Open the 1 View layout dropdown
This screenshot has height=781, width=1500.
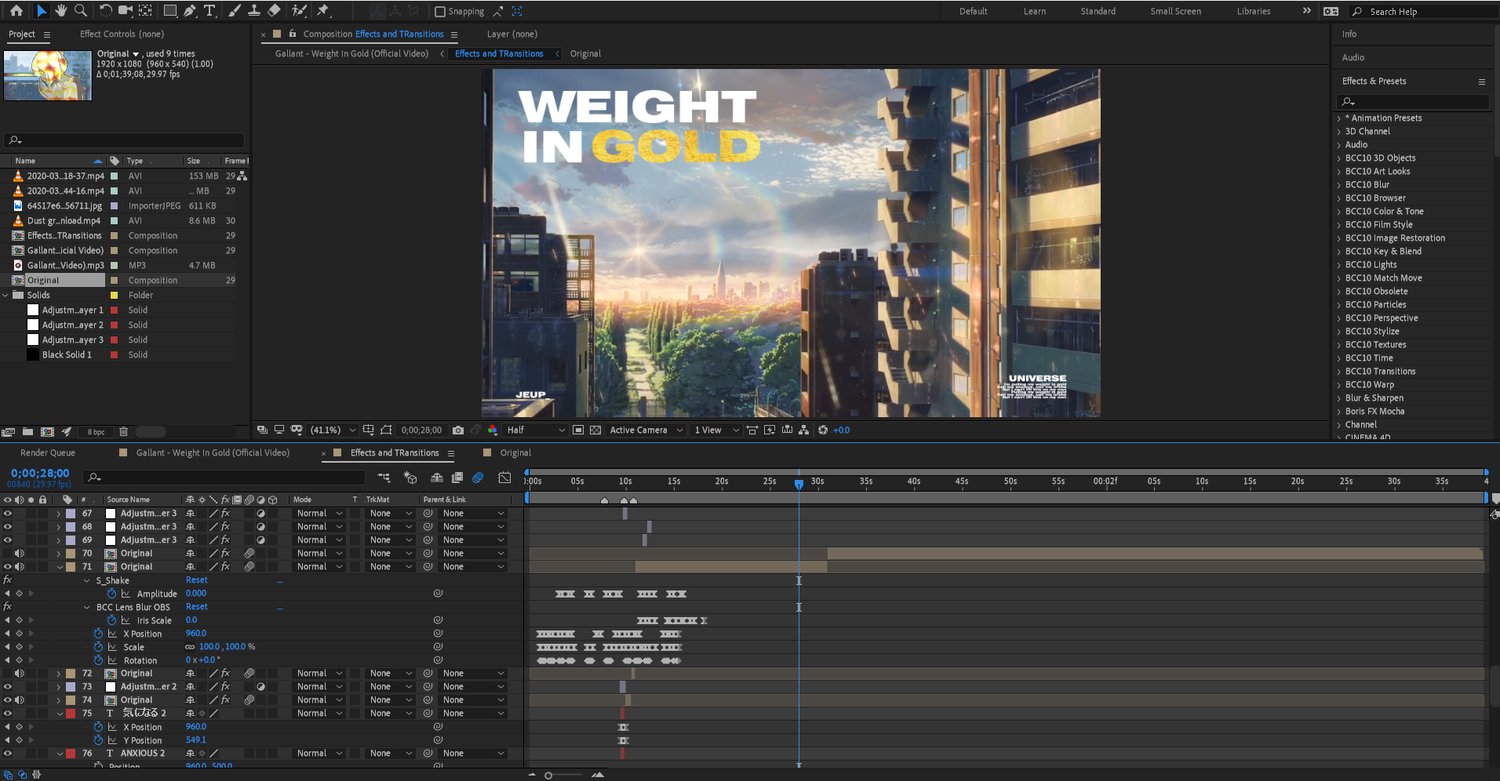[716, 430]
